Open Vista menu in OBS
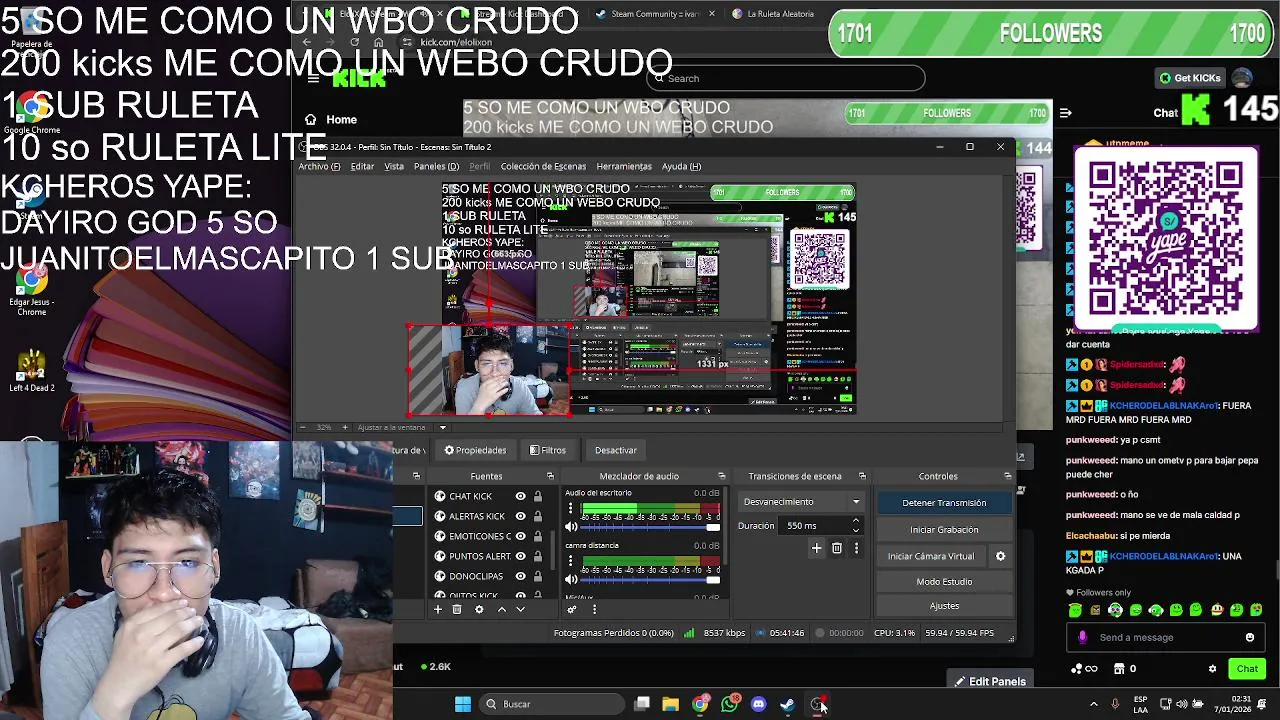This screenshot has width=1280, height=720. (394, 166)
